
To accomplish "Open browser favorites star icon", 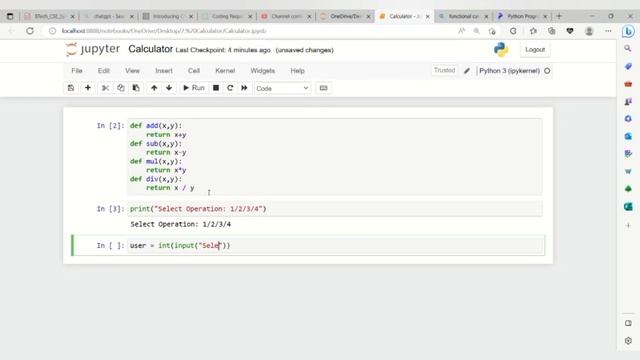I will coord(533,31).
